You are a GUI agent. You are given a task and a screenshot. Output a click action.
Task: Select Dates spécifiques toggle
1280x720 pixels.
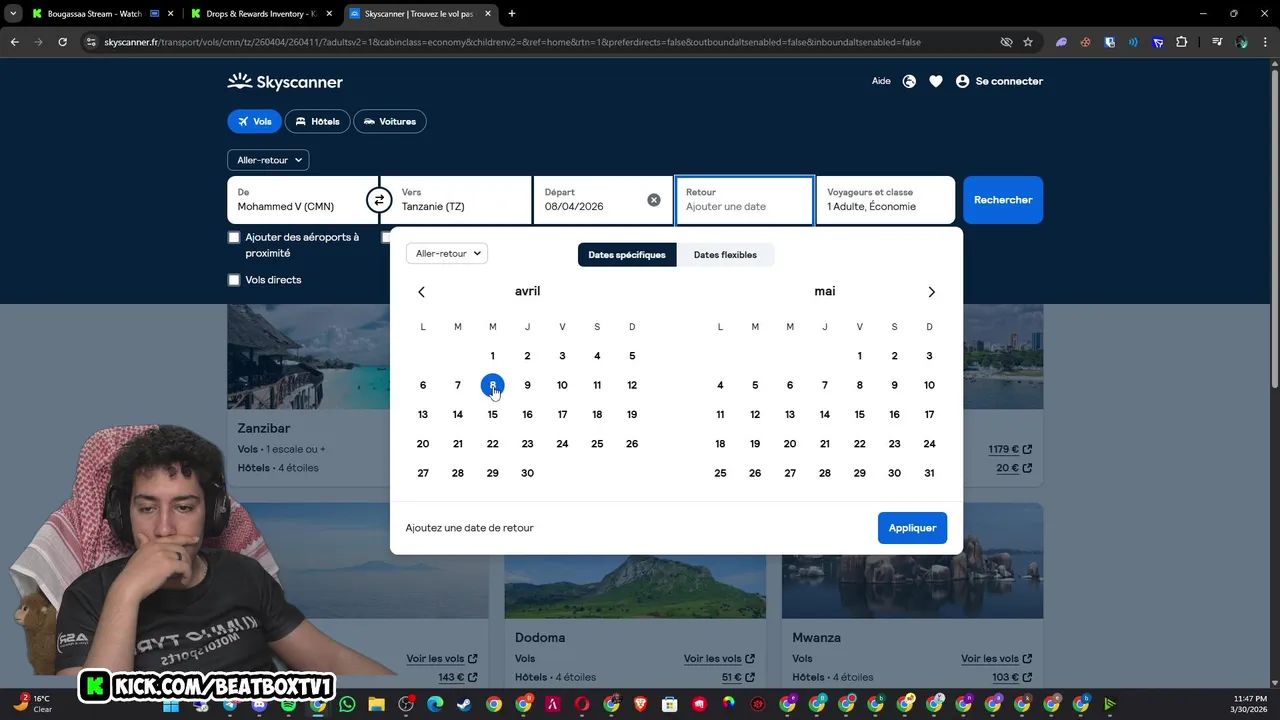pos(627,255)
